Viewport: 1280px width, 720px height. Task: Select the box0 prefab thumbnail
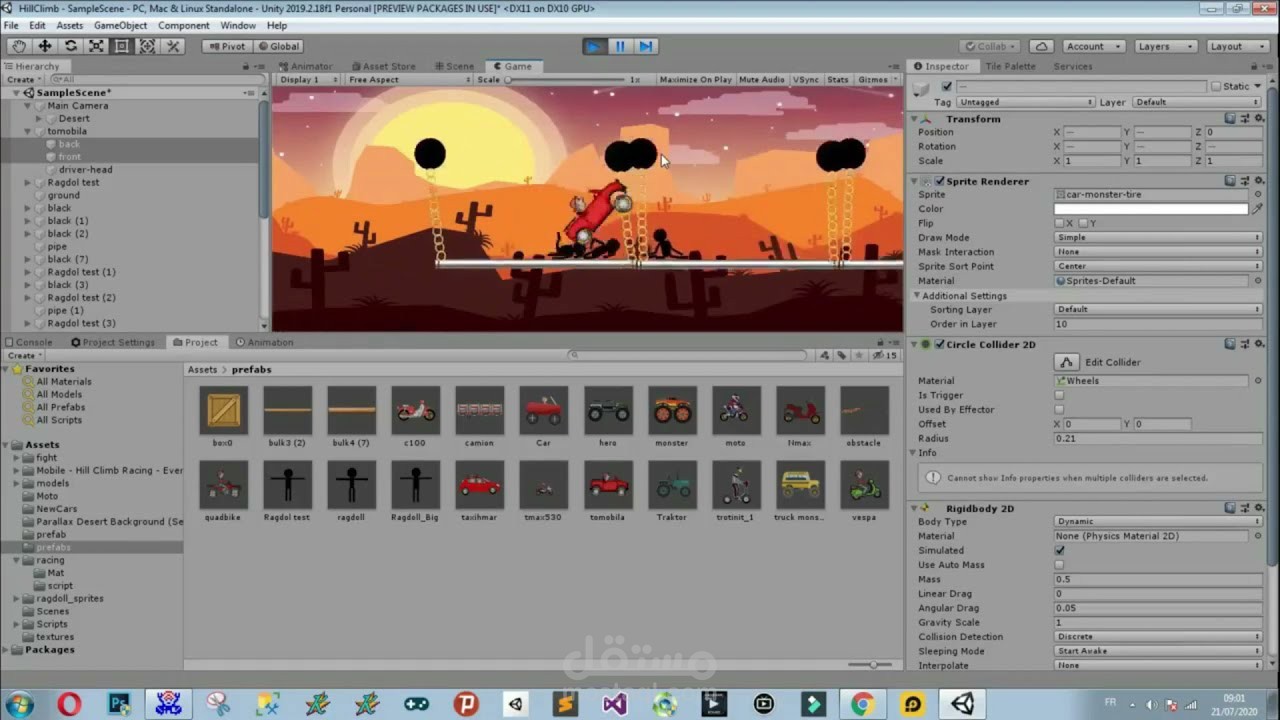point(223,411)
